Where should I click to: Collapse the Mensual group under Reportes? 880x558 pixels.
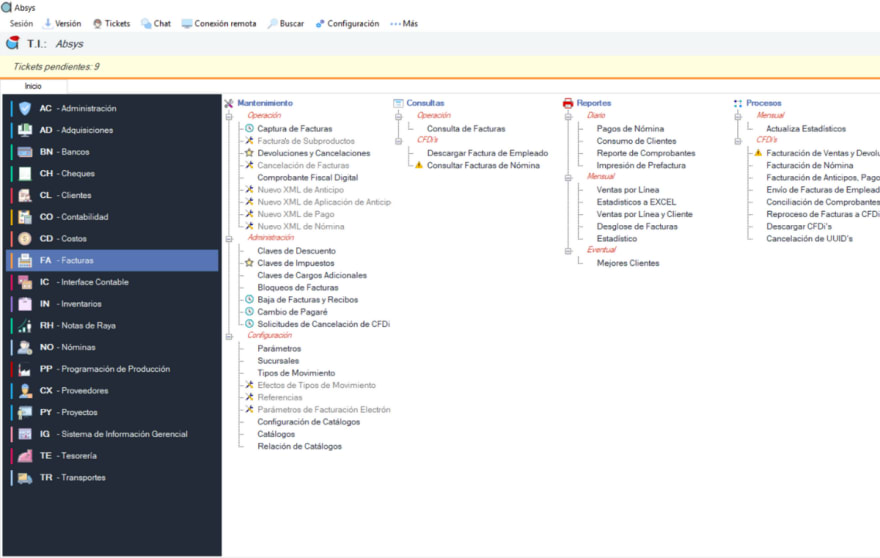[568, 177]
